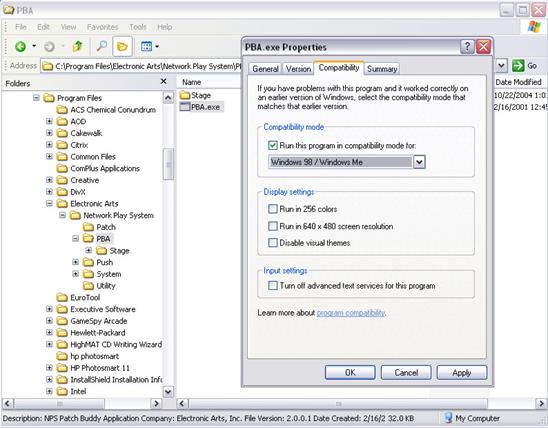Click OK in the Properties dialog

click(x=350, y=372)
